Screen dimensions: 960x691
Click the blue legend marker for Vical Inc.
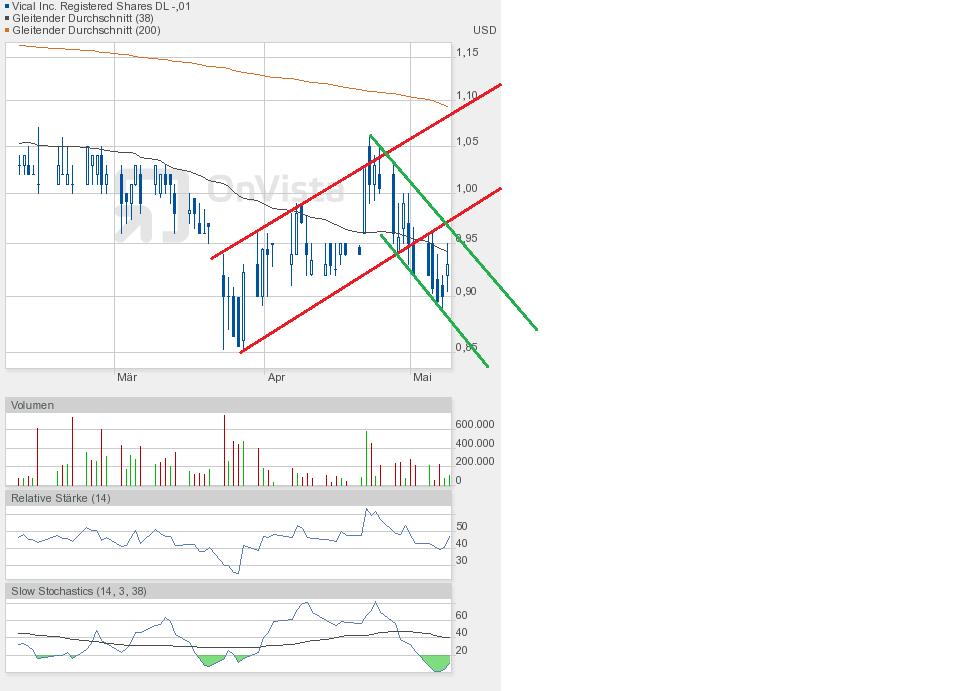7,7
